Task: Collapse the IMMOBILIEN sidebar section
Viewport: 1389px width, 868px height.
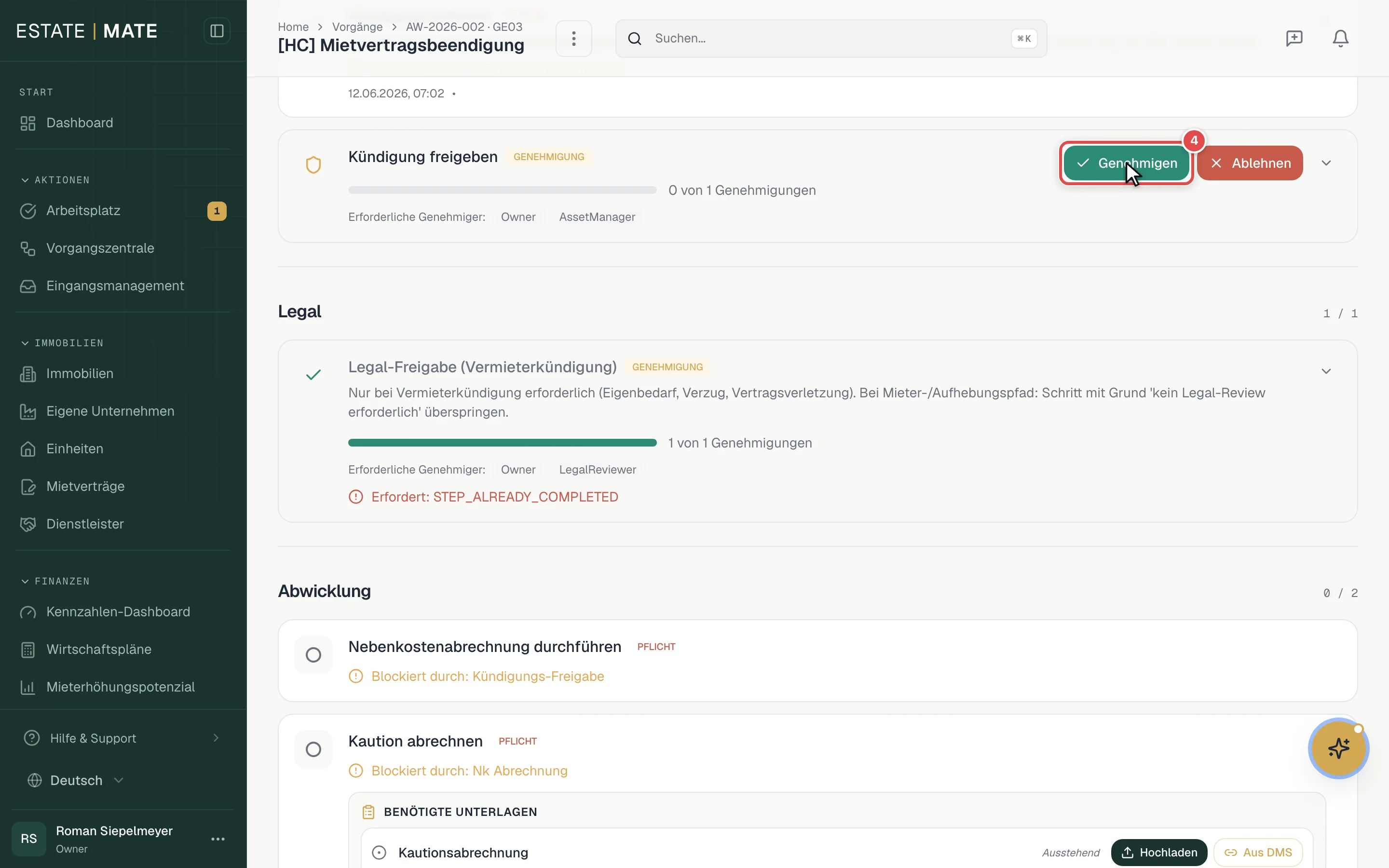Action: [x=62, y=343]
